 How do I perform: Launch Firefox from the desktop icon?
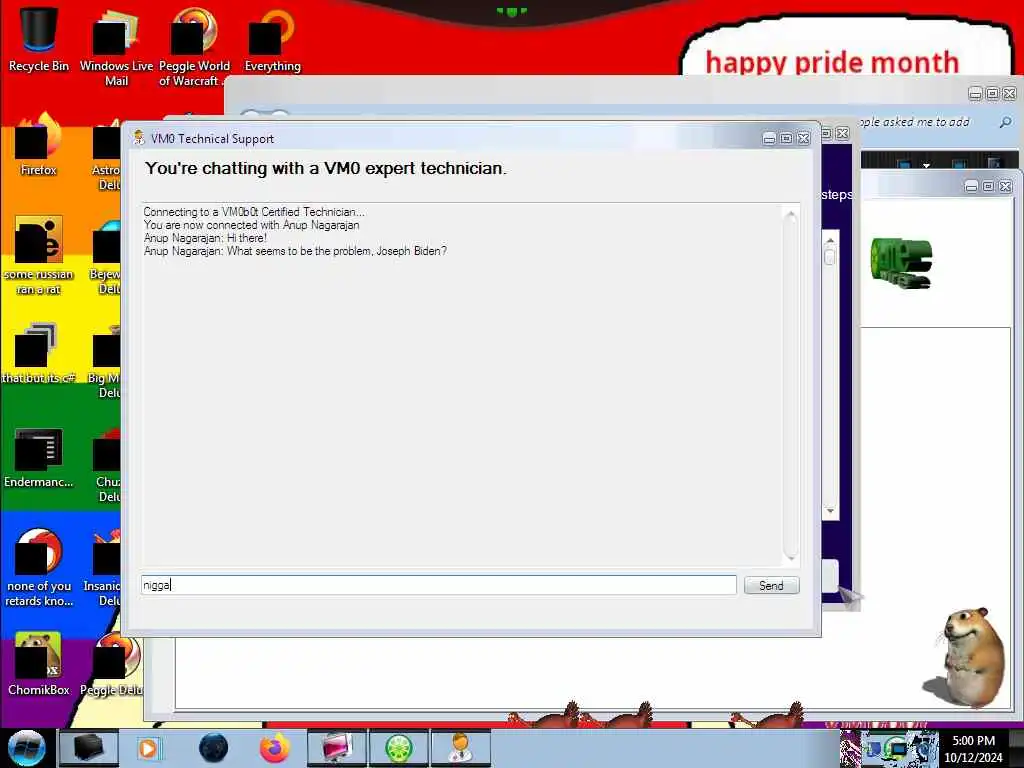39,145
